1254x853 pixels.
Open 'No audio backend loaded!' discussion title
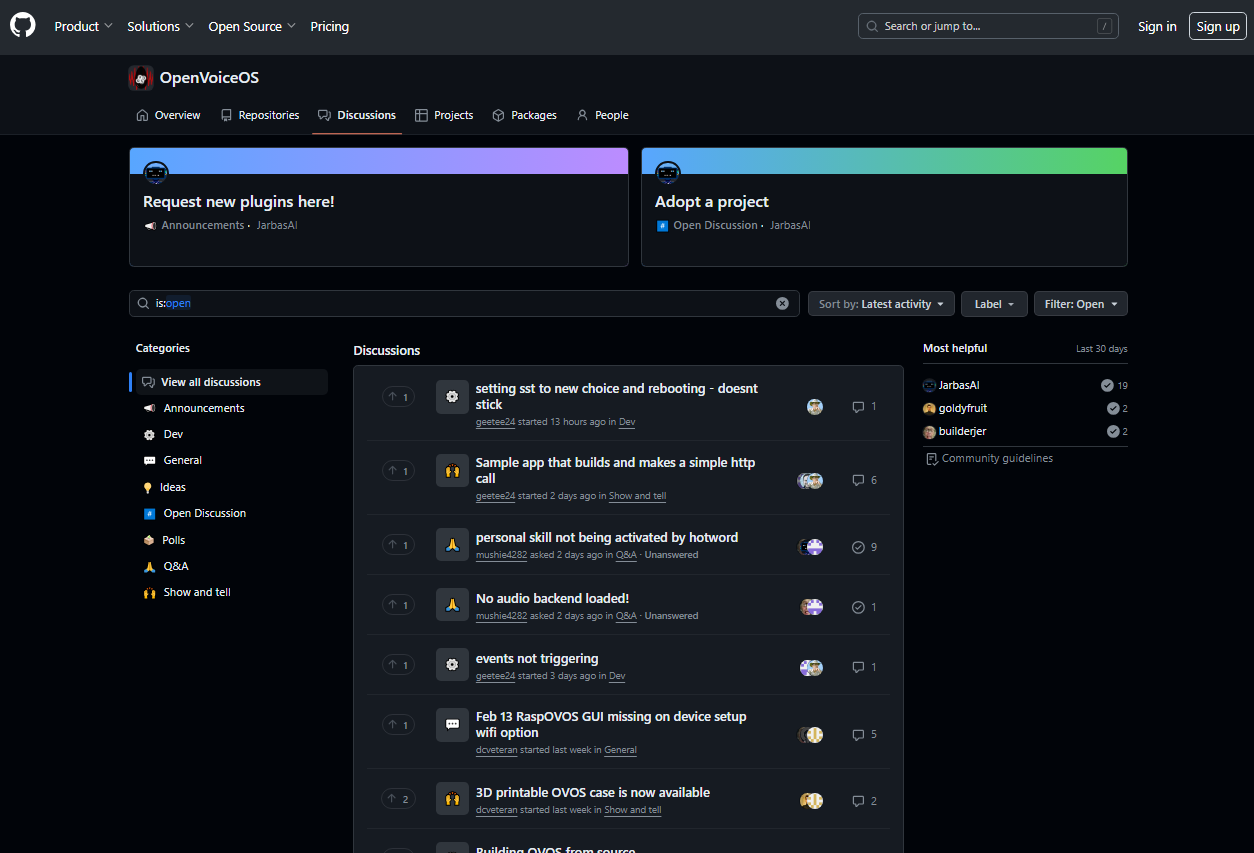pyautogui.click(x=552, y=598)
